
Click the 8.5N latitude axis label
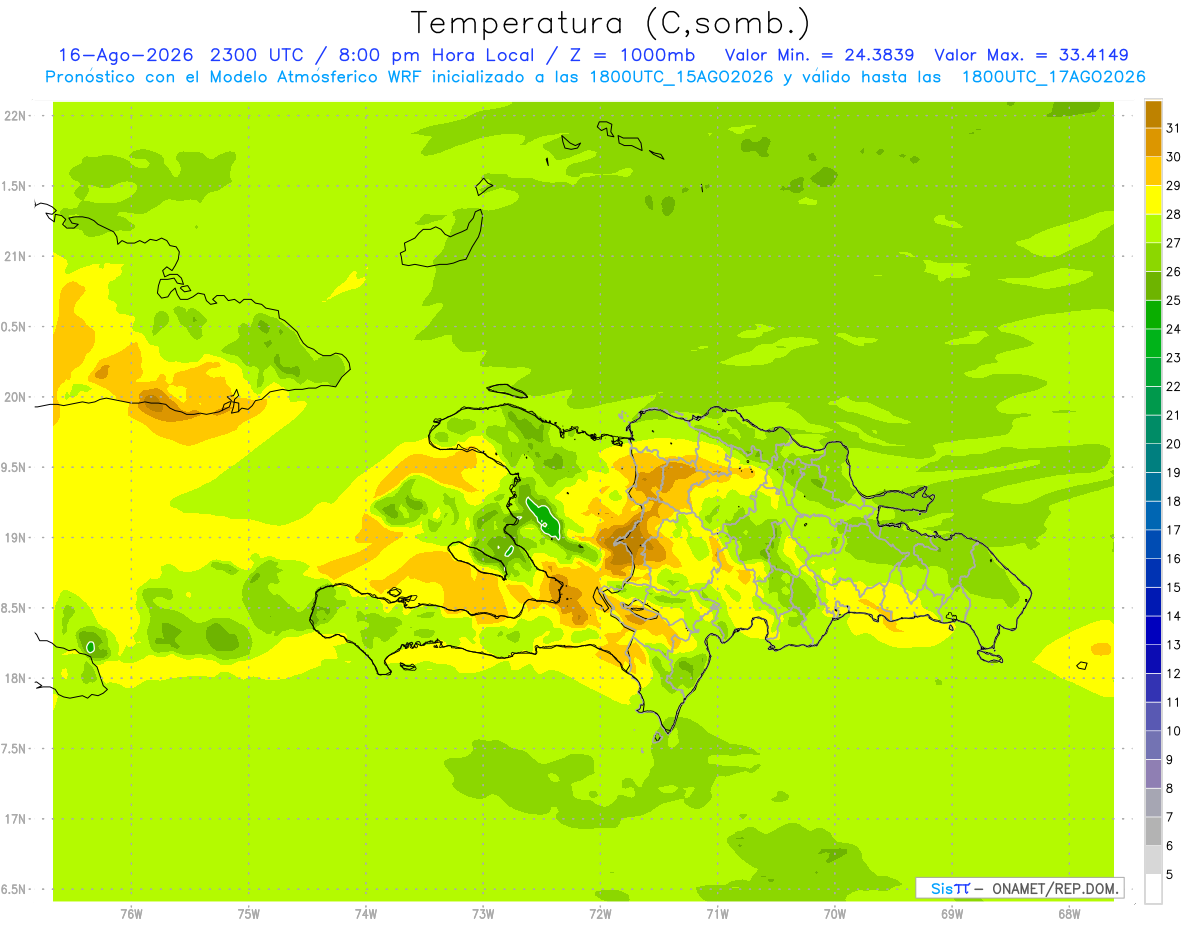point(14,608)
